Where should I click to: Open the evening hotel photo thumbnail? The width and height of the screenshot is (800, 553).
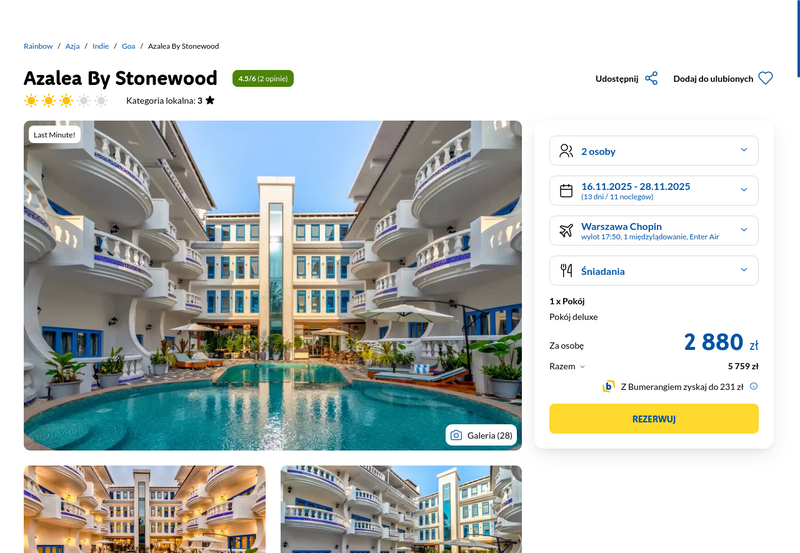click(x=144, y=509)
